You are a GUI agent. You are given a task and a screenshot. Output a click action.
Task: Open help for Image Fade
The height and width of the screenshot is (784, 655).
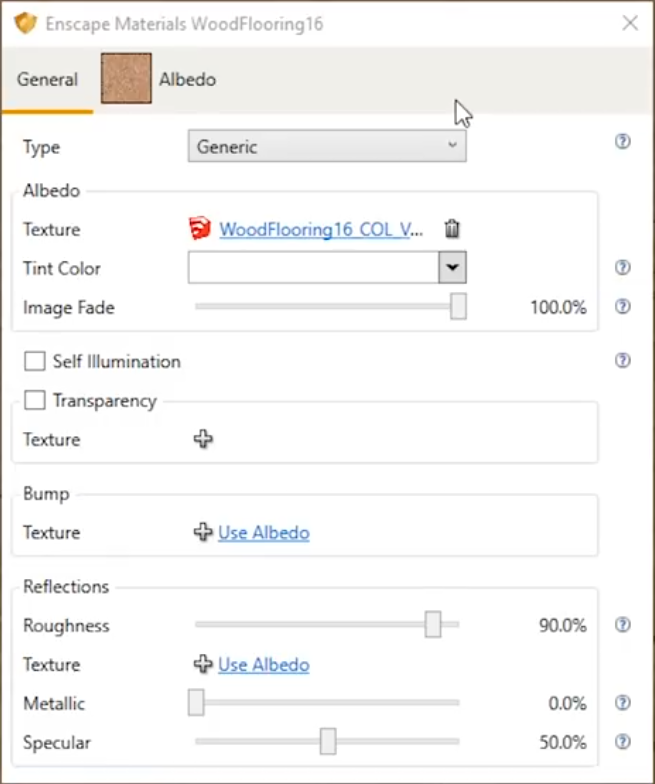point(622,306)
